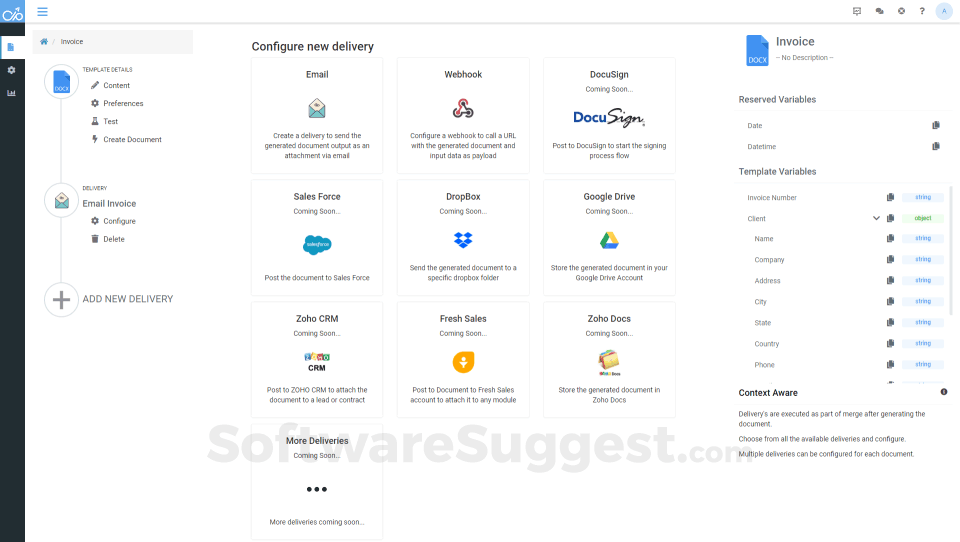Select the Email delivery card
The width and height of the screenshot is (960, 542).
point(317,115)
